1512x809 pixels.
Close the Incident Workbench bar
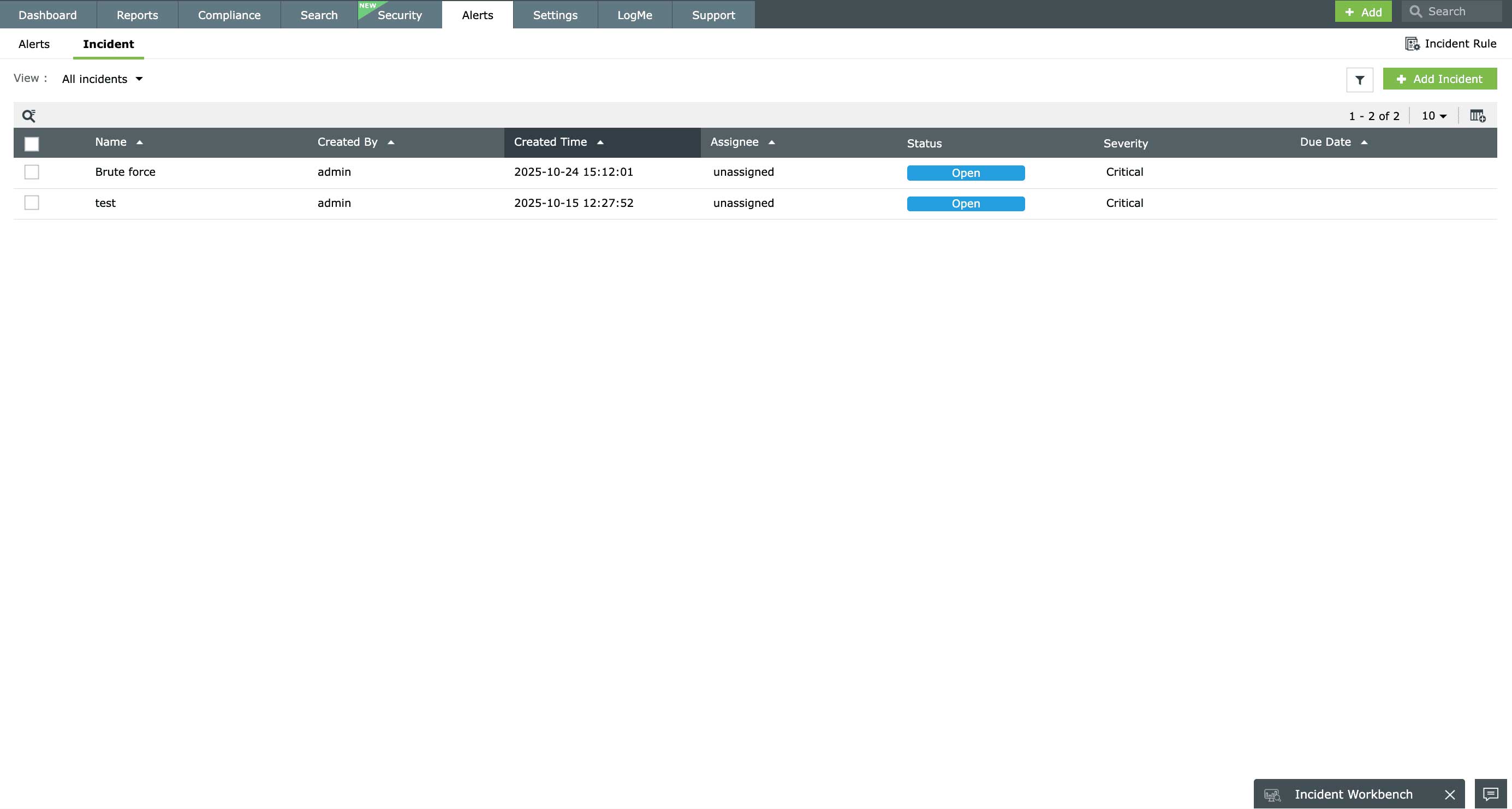[x=1450, y=794]
